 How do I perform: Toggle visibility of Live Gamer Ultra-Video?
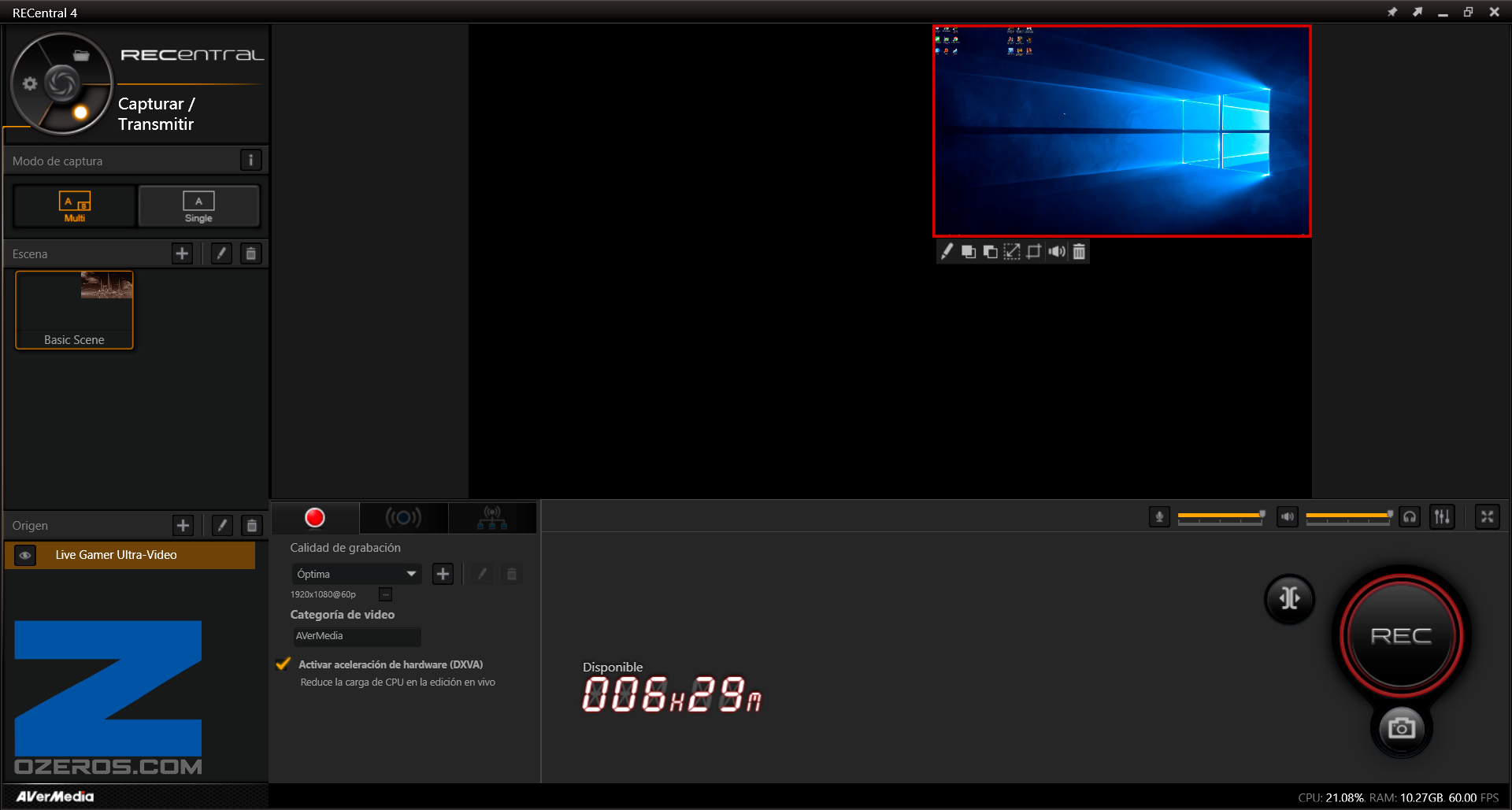25,555
